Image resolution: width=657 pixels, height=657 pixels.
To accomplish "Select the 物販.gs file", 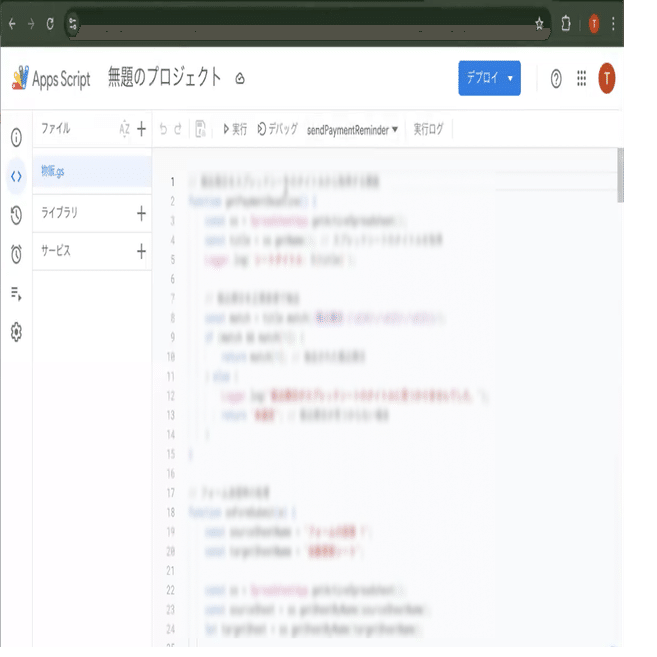I will pos(92,171).
